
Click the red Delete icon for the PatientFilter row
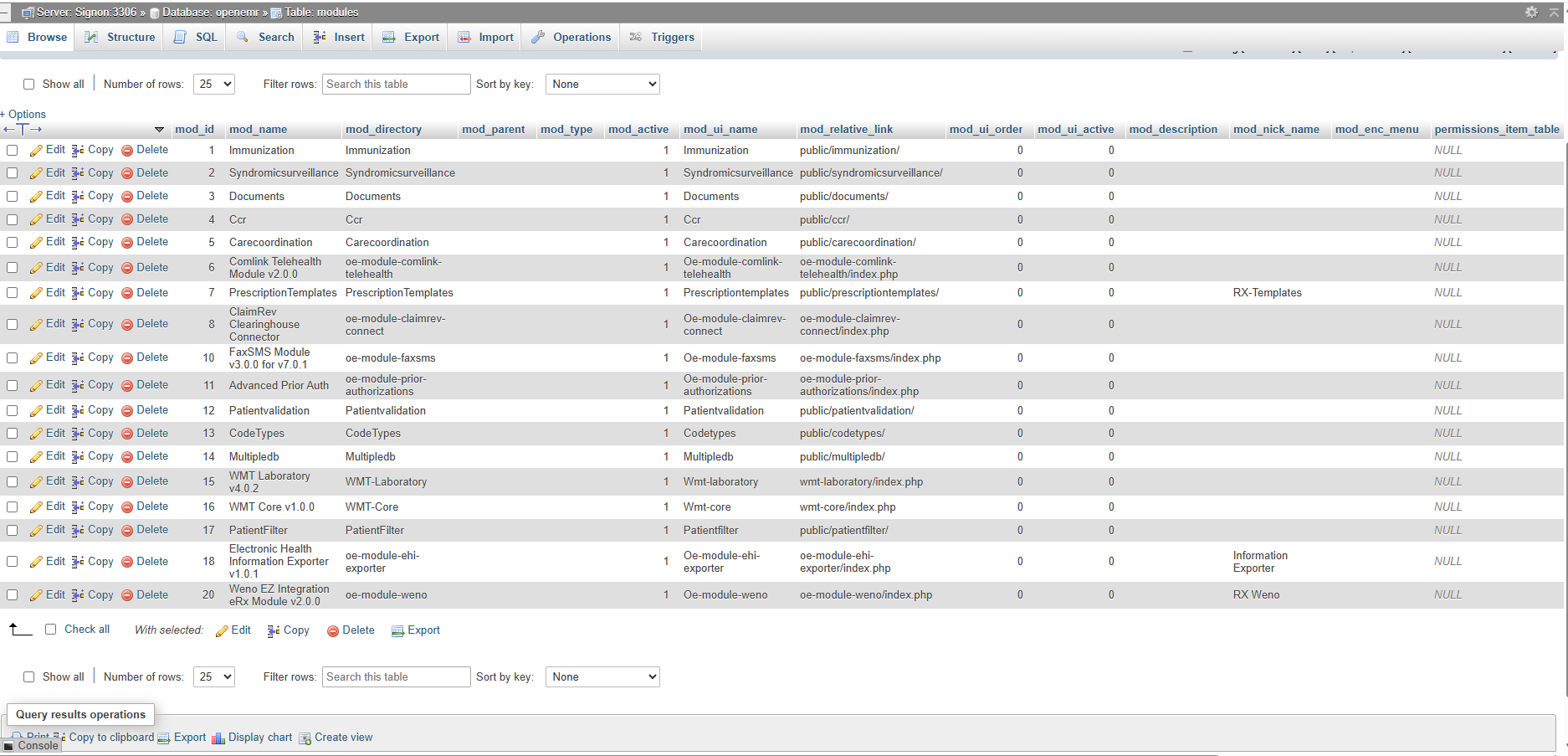(127, 531)
